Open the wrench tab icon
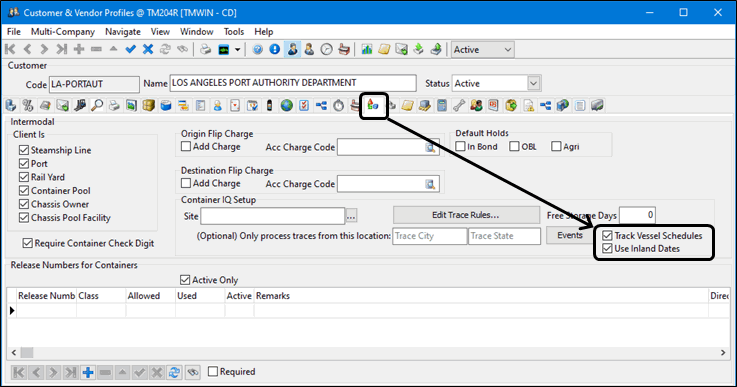Screen dimensions: 737x387 (459, 105)
